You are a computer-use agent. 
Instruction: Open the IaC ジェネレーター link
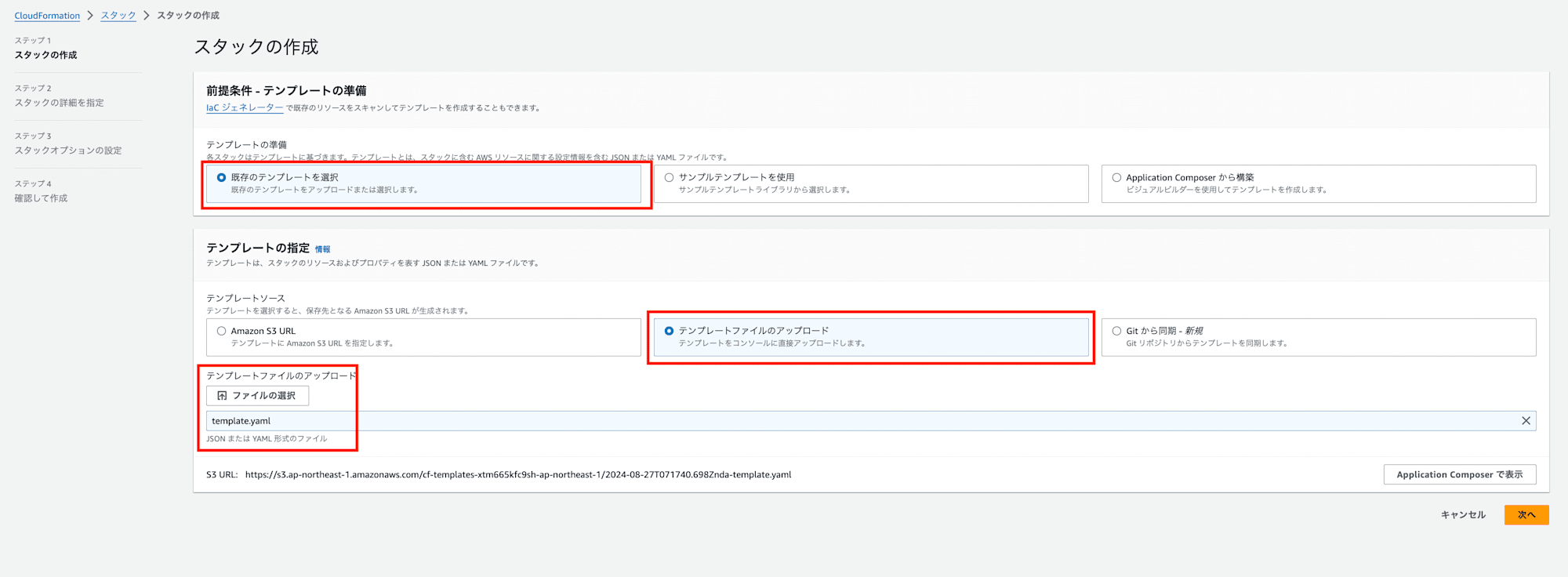[245, 108]
